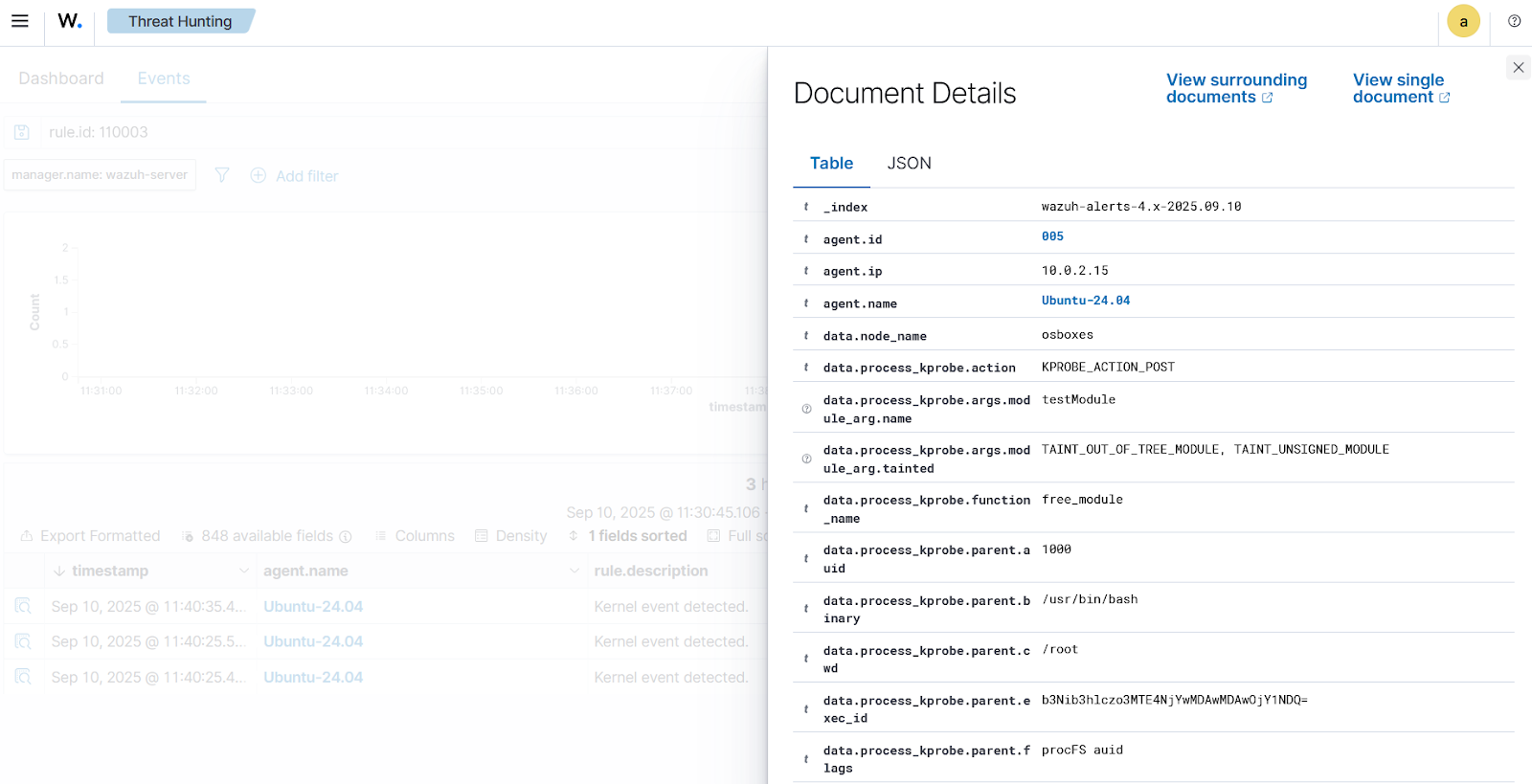Open View surrounding documents link
Image resolution: width=1532 pixels, height=784 pixels.
pos(1235,88)
